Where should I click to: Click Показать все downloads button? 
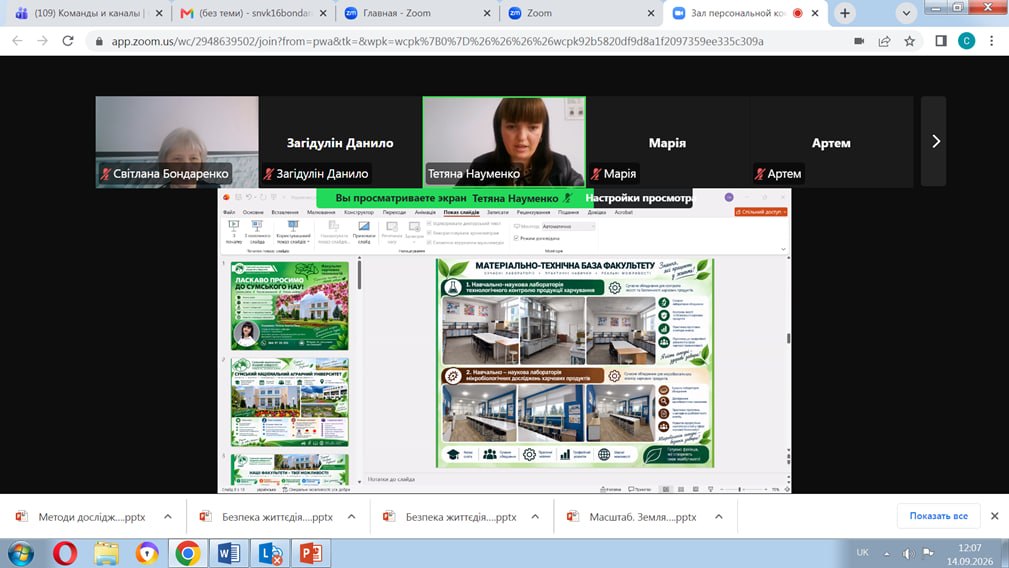938,516
